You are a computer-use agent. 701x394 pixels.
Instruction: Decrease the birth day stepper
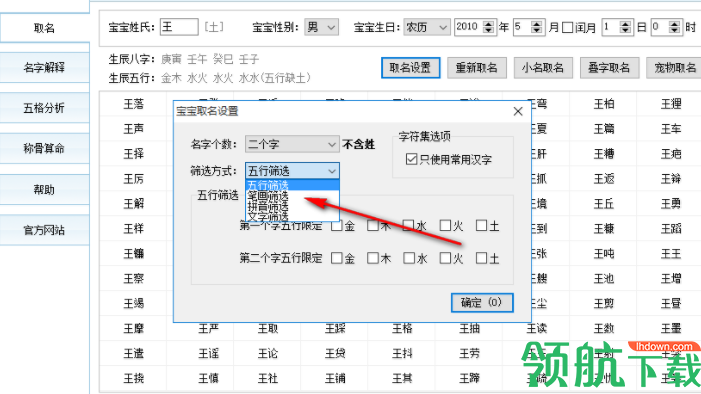pyautogui.click(x=626, y=31)
